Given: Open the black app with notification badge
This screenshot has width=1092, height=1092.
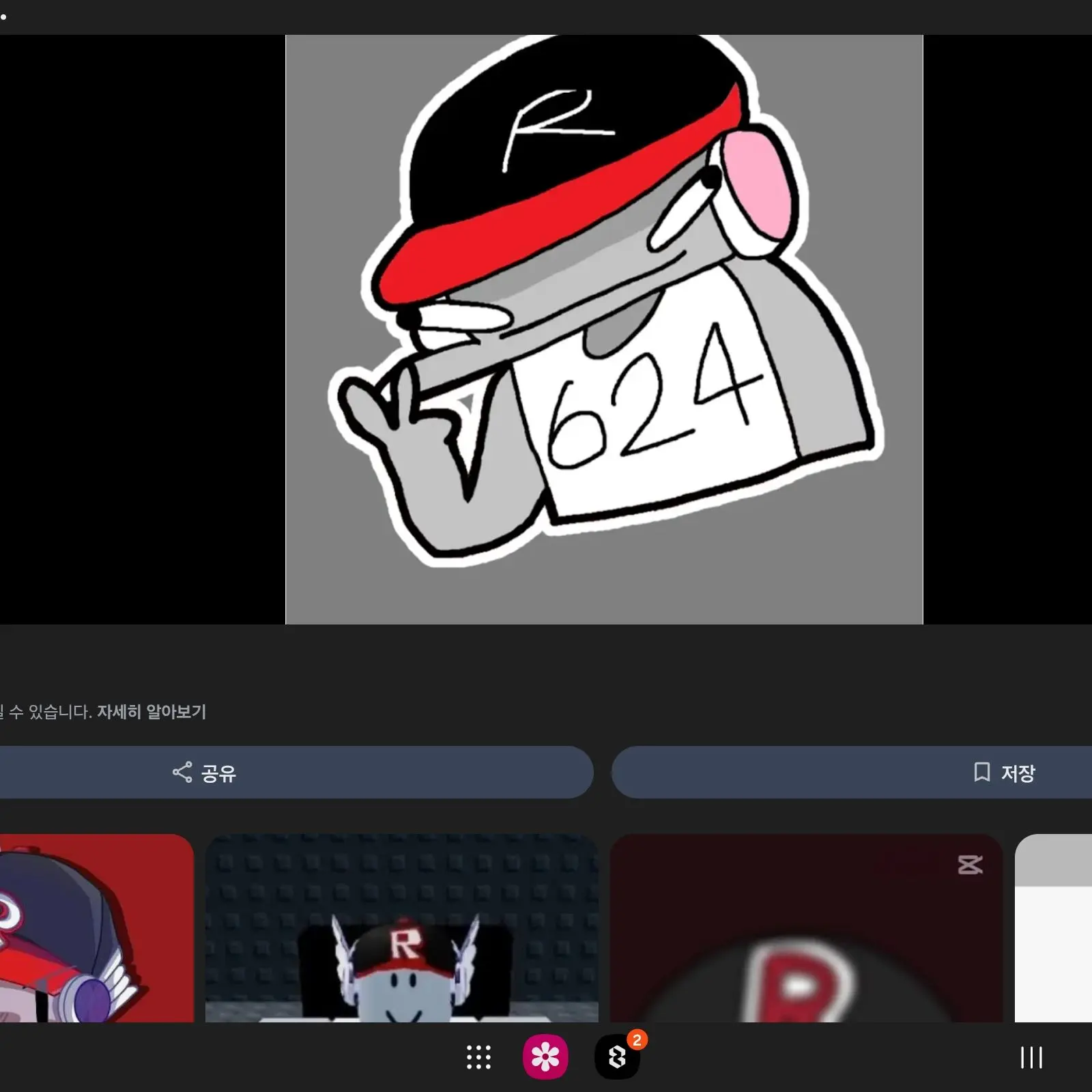Looking at the screenshot, I should pos(616,1058).
